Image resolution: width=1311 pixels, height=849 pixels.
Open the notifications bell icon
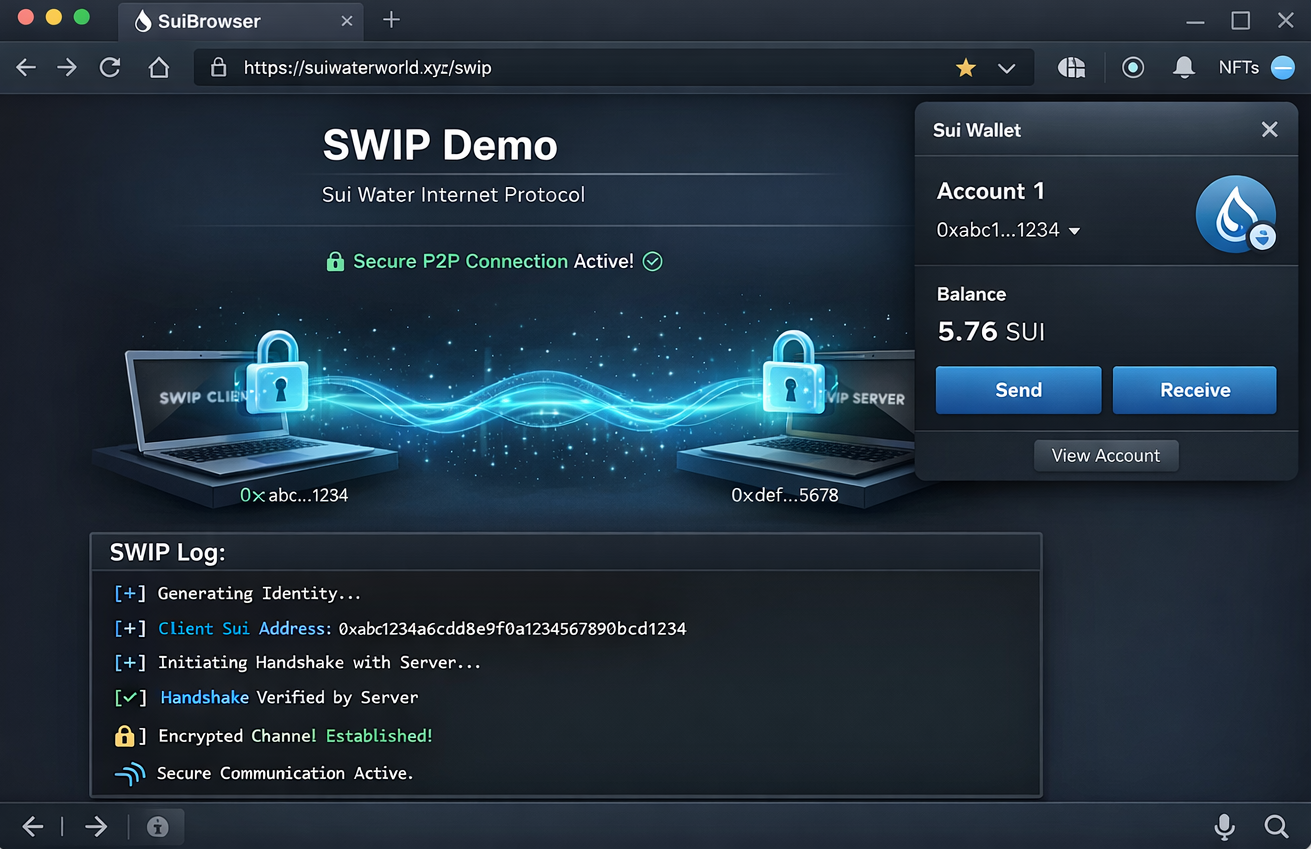click(1184, 68)
